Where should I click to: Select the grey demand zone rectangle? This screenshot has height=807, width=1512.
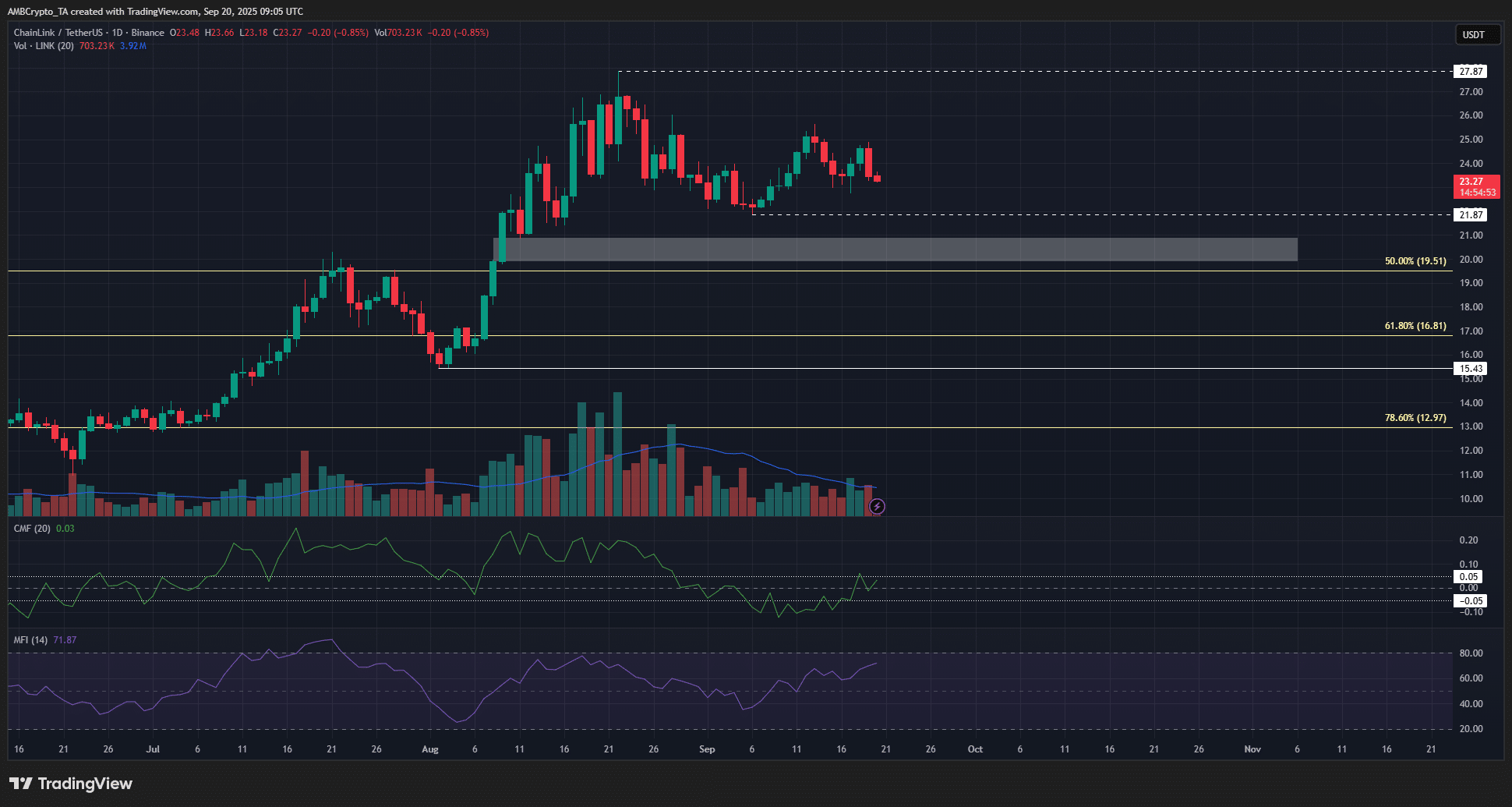tap(896, 250)
